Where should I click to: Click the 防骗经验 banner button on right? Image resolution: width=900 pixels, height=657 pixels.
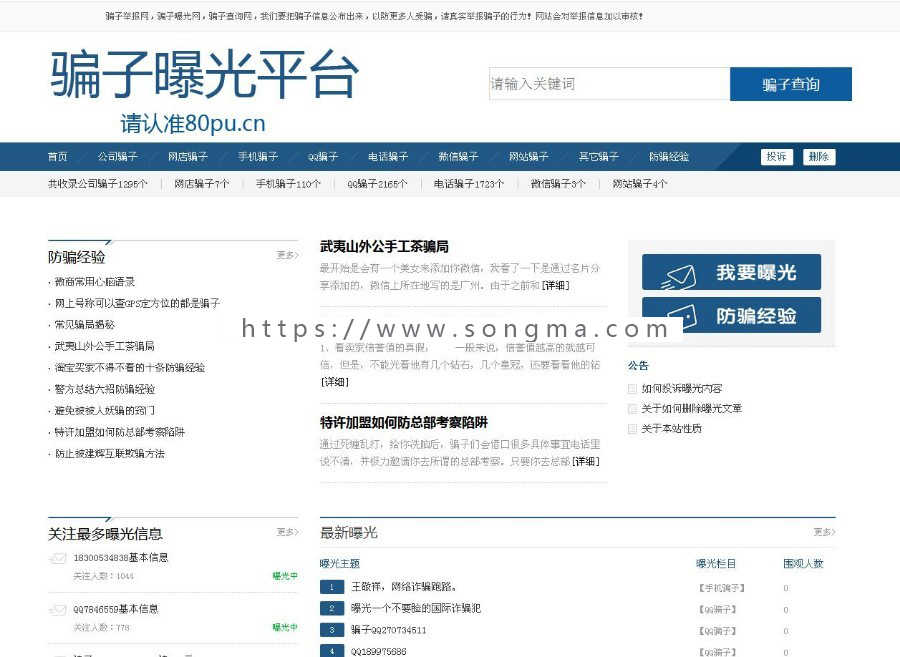(x=731, y=315)
